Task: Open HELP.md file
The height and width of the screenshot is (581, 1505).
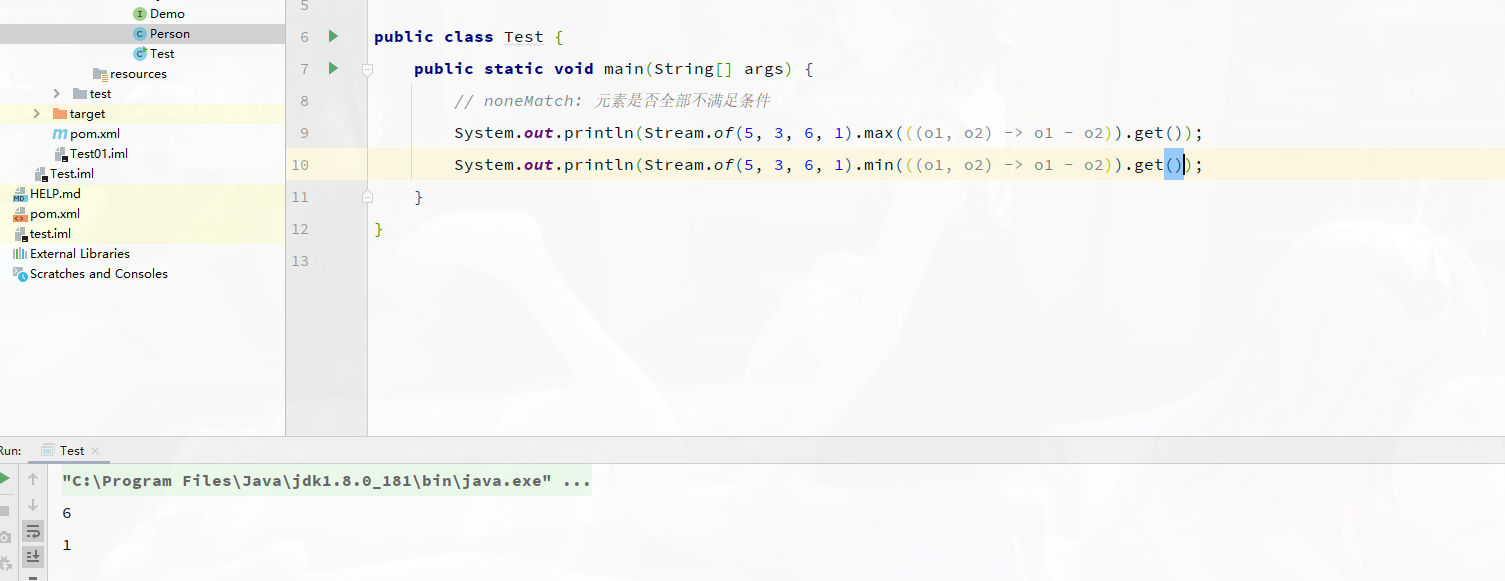Action: 55,193
